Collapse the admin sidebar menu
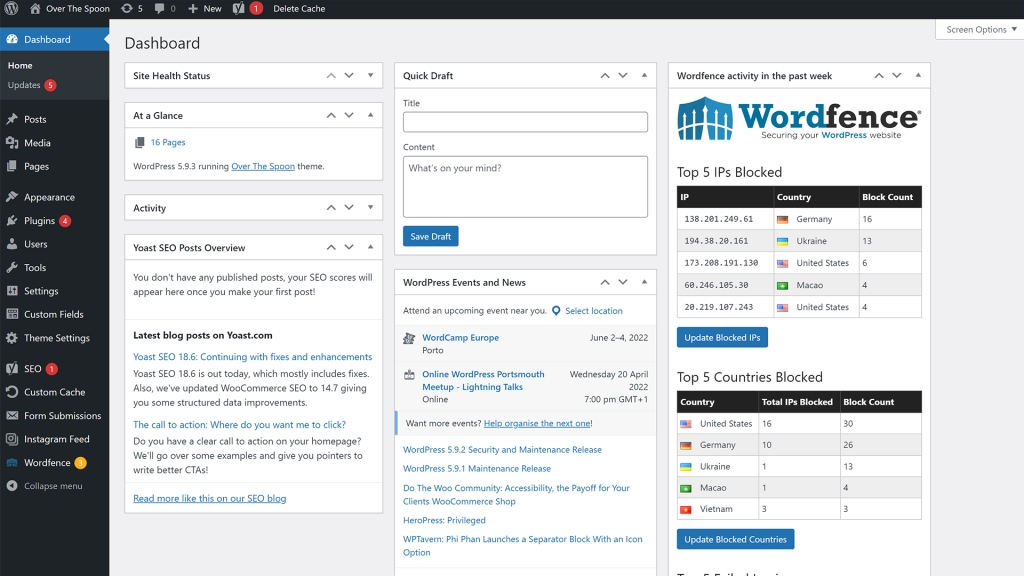1024x576 pixels. click(52, 486)
